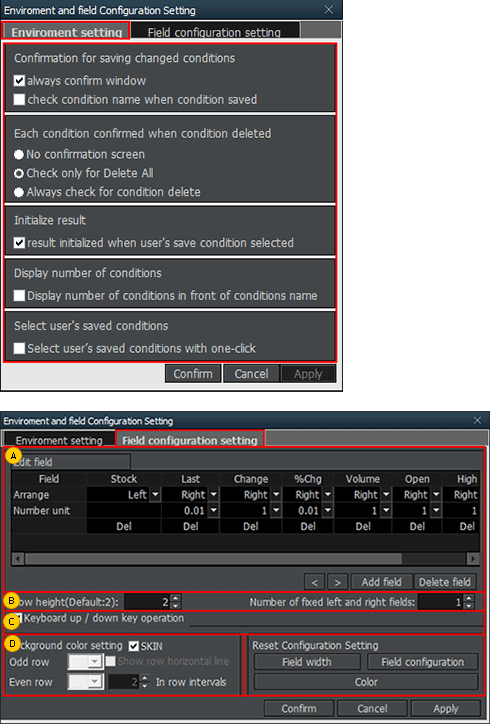Screen dimensions: 490x724
Task: Open Last field Number unit dropdown
Action: point(213,510)
